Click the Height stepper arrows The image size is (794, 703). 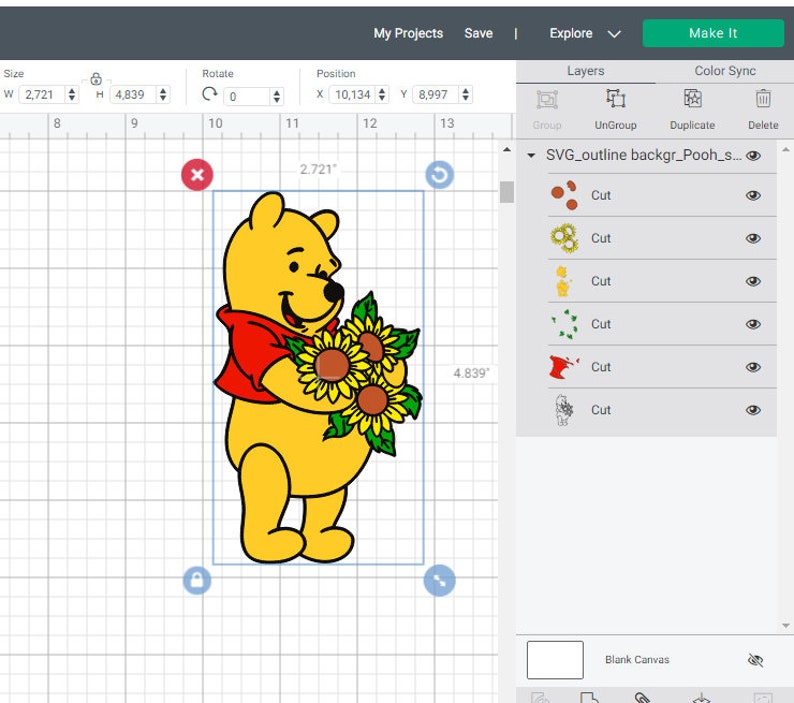click(163, 94)
